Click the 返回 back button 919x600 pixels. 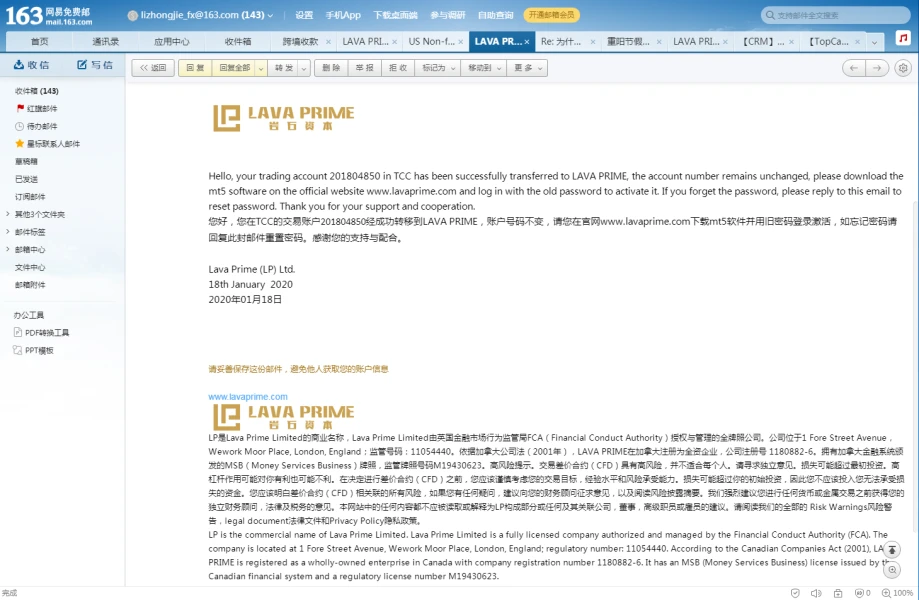[x=153, y=68]
